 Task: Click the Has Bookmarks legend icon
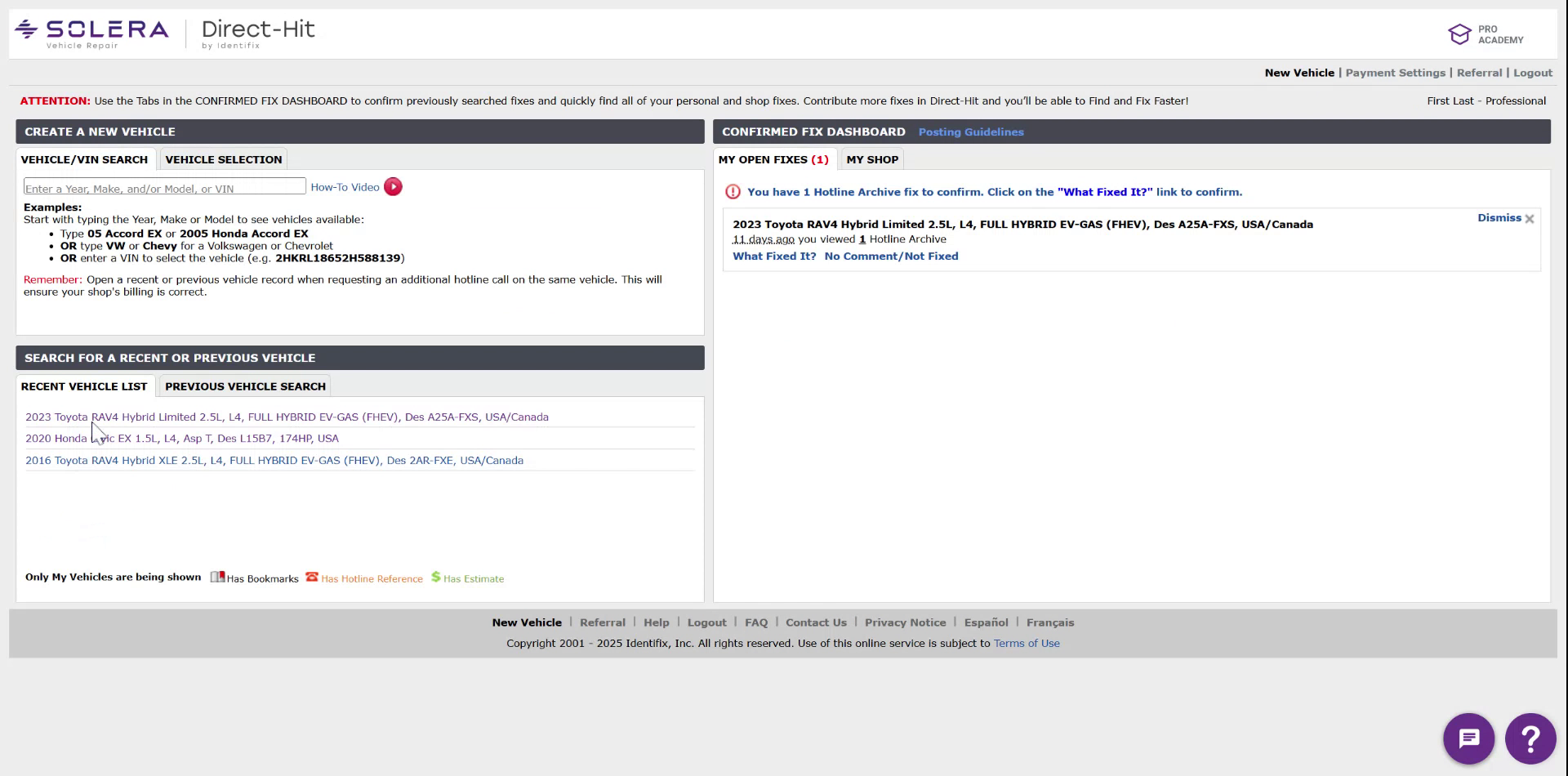click(216, 576)
